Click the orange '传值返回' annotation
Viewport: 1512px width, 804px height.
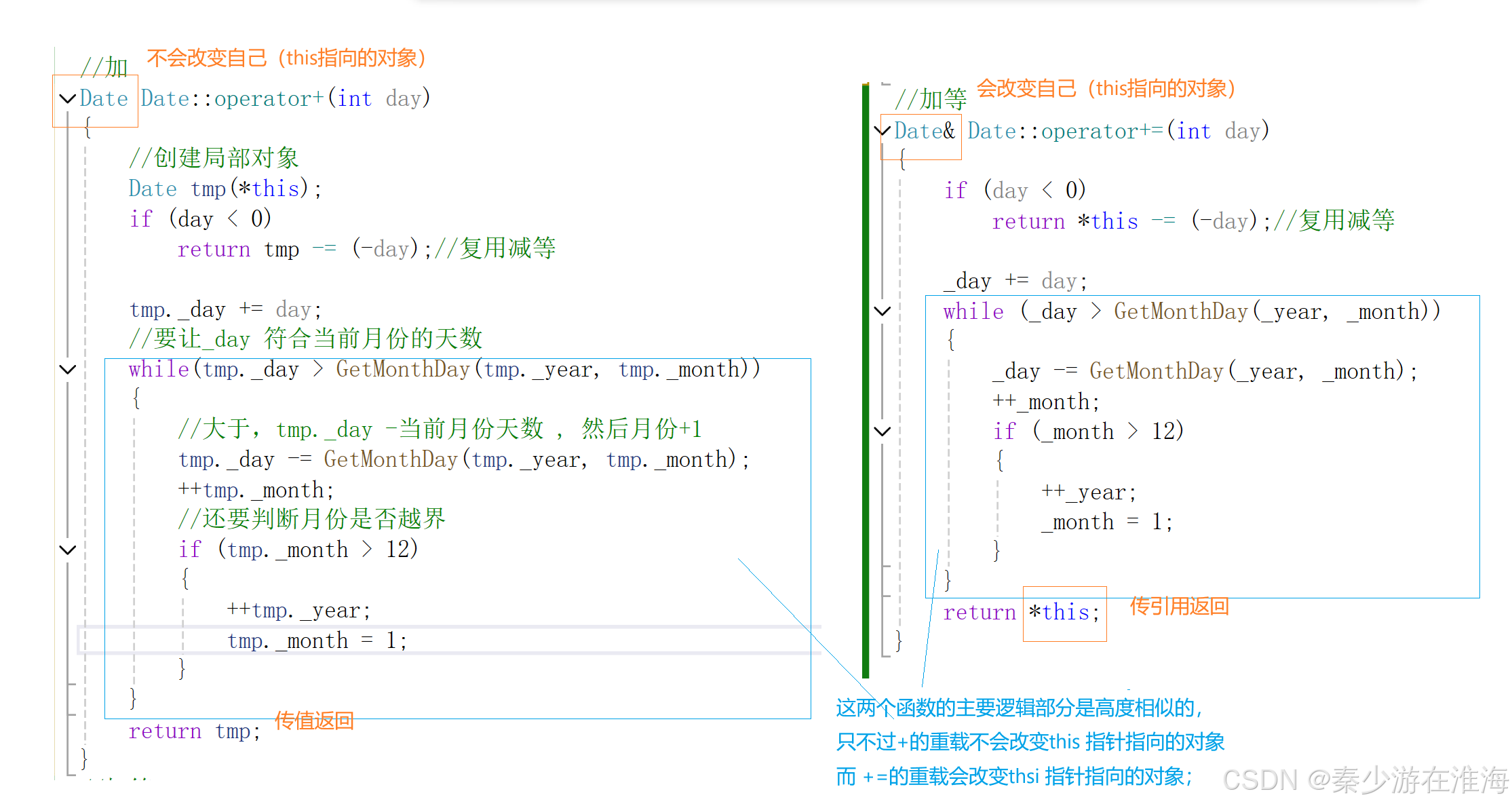click(x=314, y=721)
